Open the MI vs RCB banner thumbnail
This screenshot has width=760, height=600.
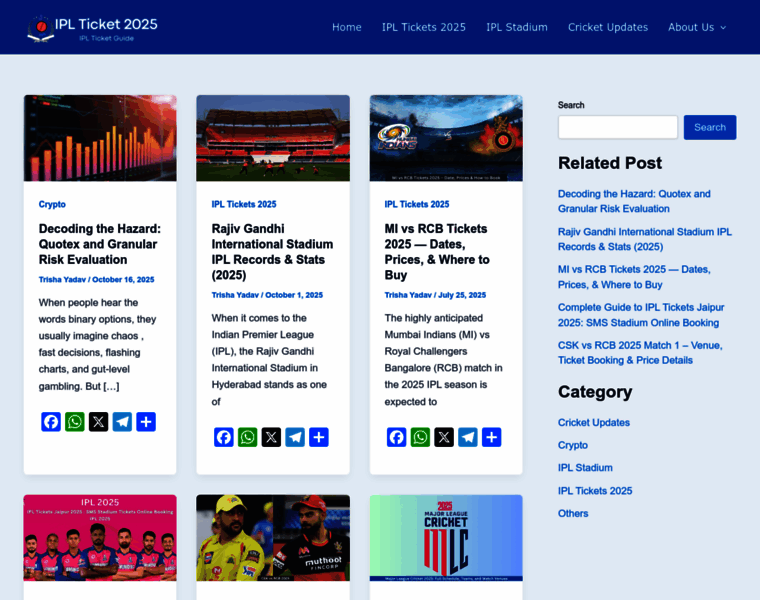click(446, 138)
